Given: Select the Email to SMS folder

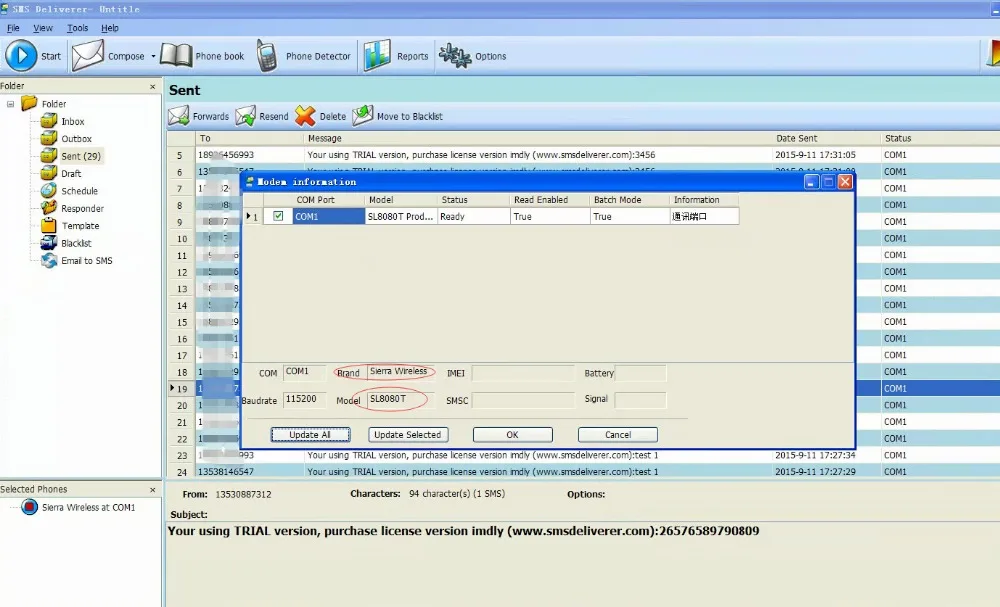Looking at the screenshot, I should tap(86, 261).
